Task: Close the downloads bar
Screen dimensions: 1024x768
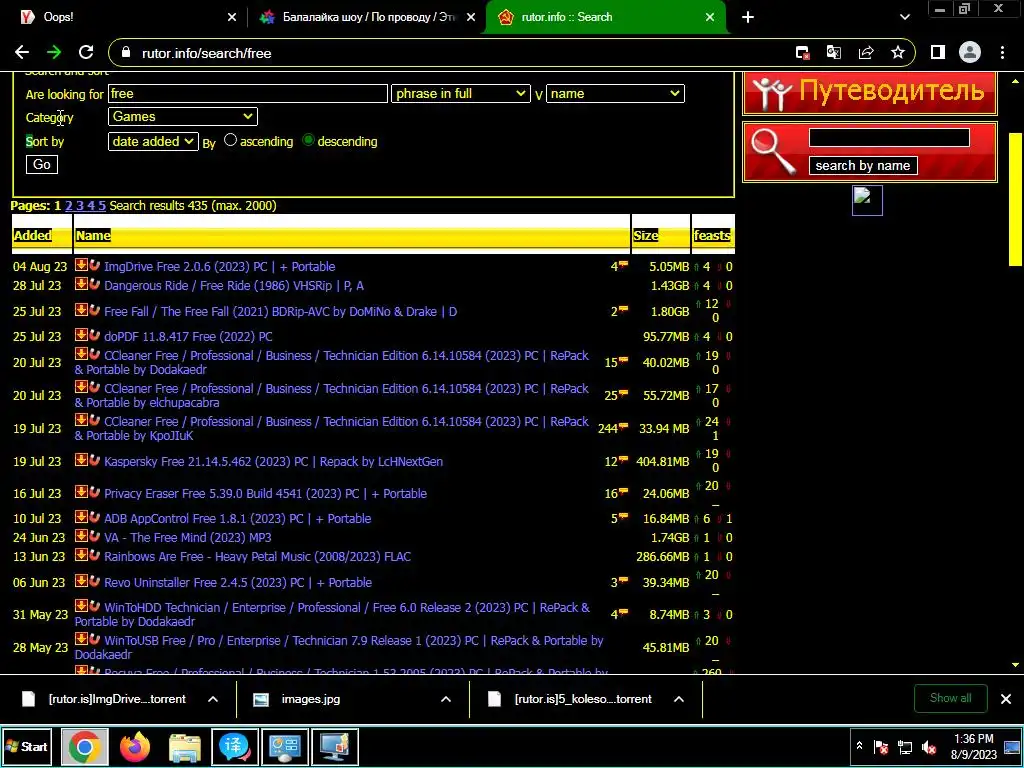Action: (1006, 699)
